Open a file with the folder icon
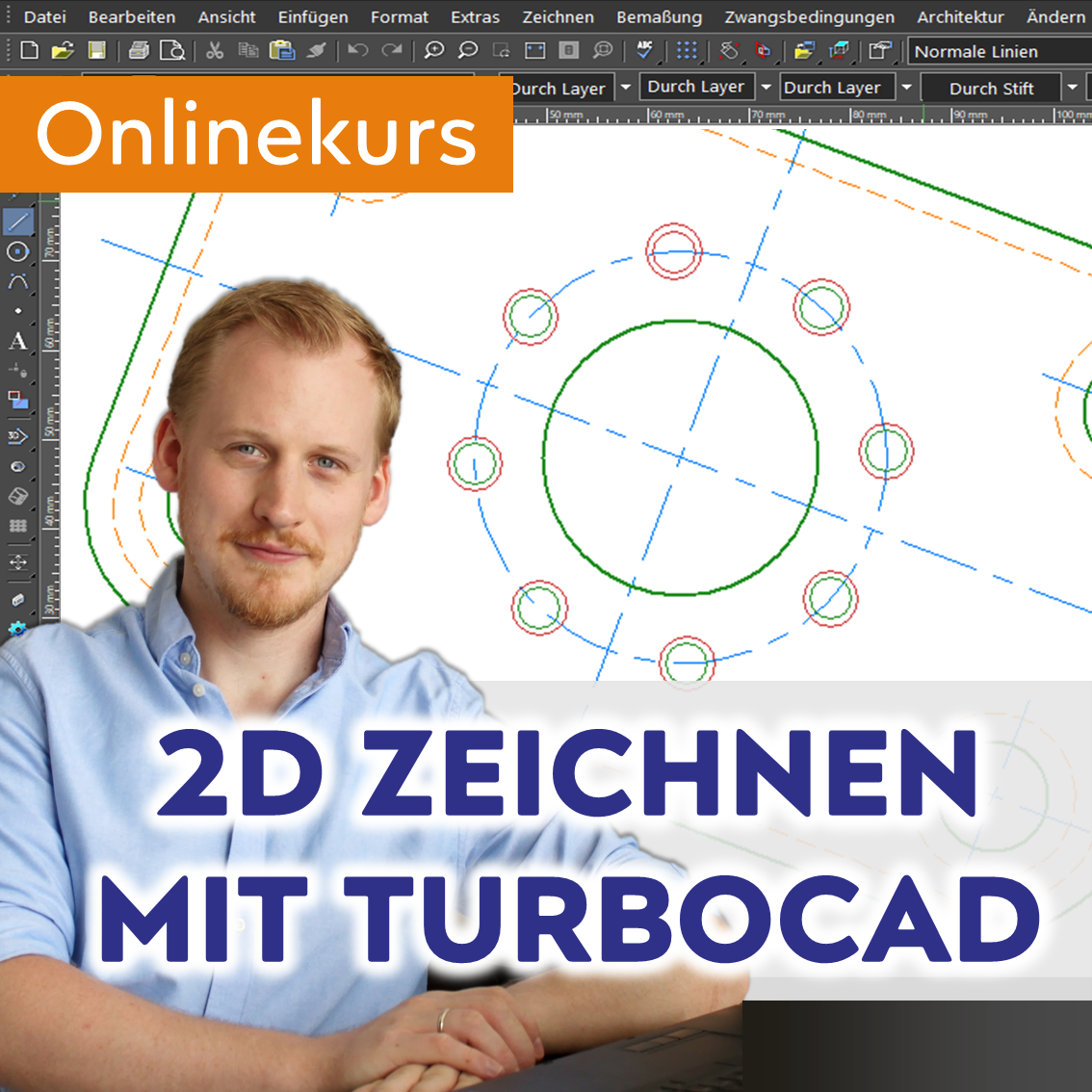Screen dimensions: 1092x1092 [64, 51]
